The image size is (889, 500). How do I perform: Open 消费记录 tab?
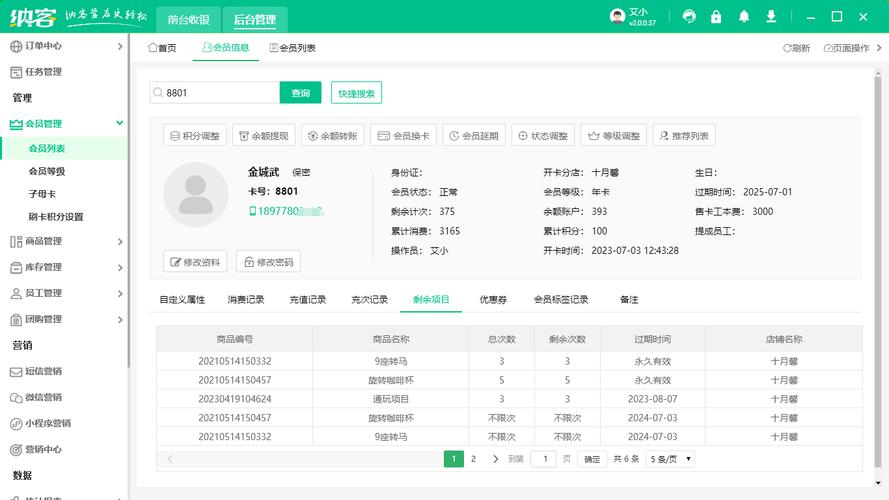[x=245, y=300]
